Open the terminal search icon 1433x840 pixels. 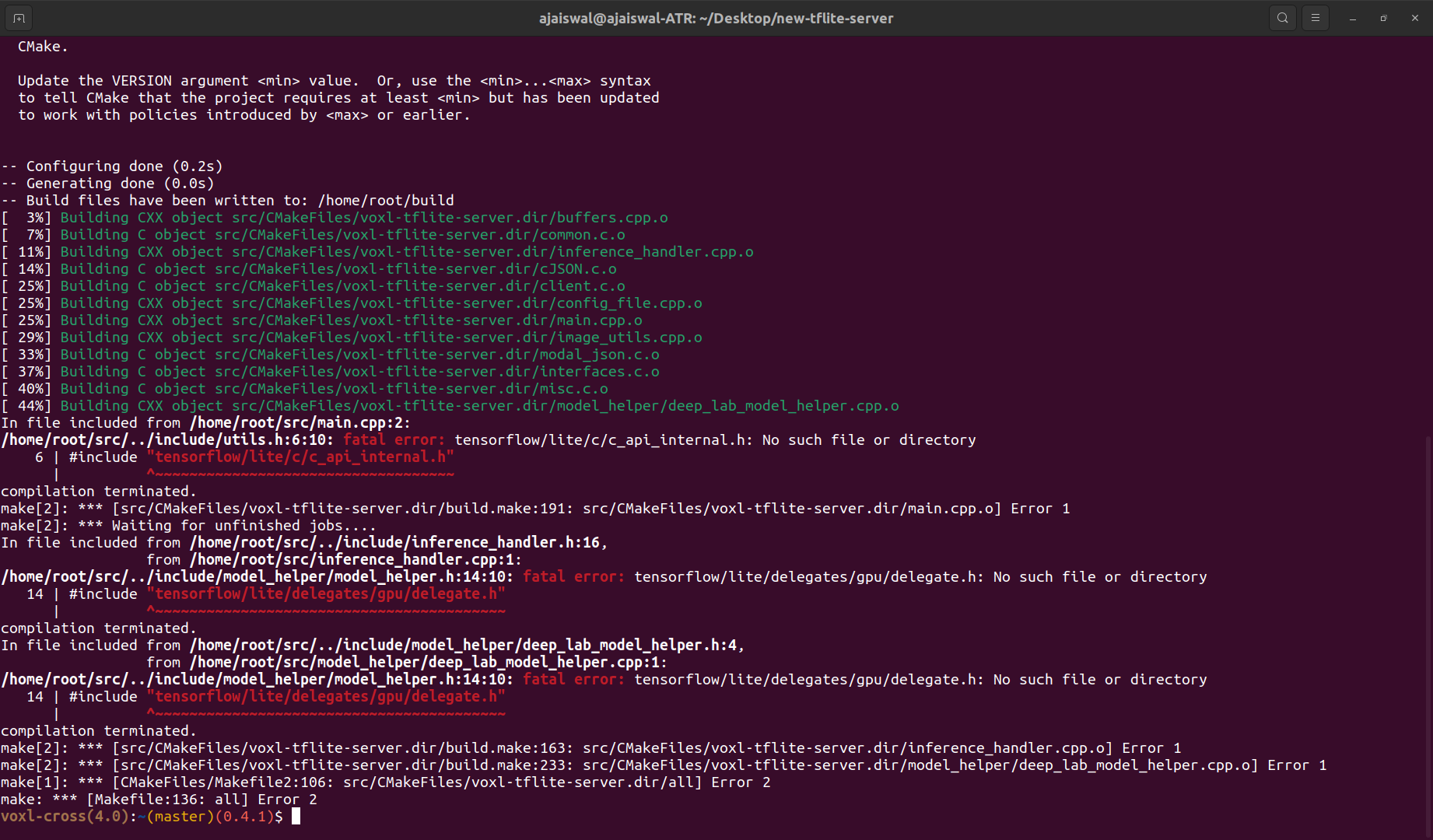[x=1283, y=18]
